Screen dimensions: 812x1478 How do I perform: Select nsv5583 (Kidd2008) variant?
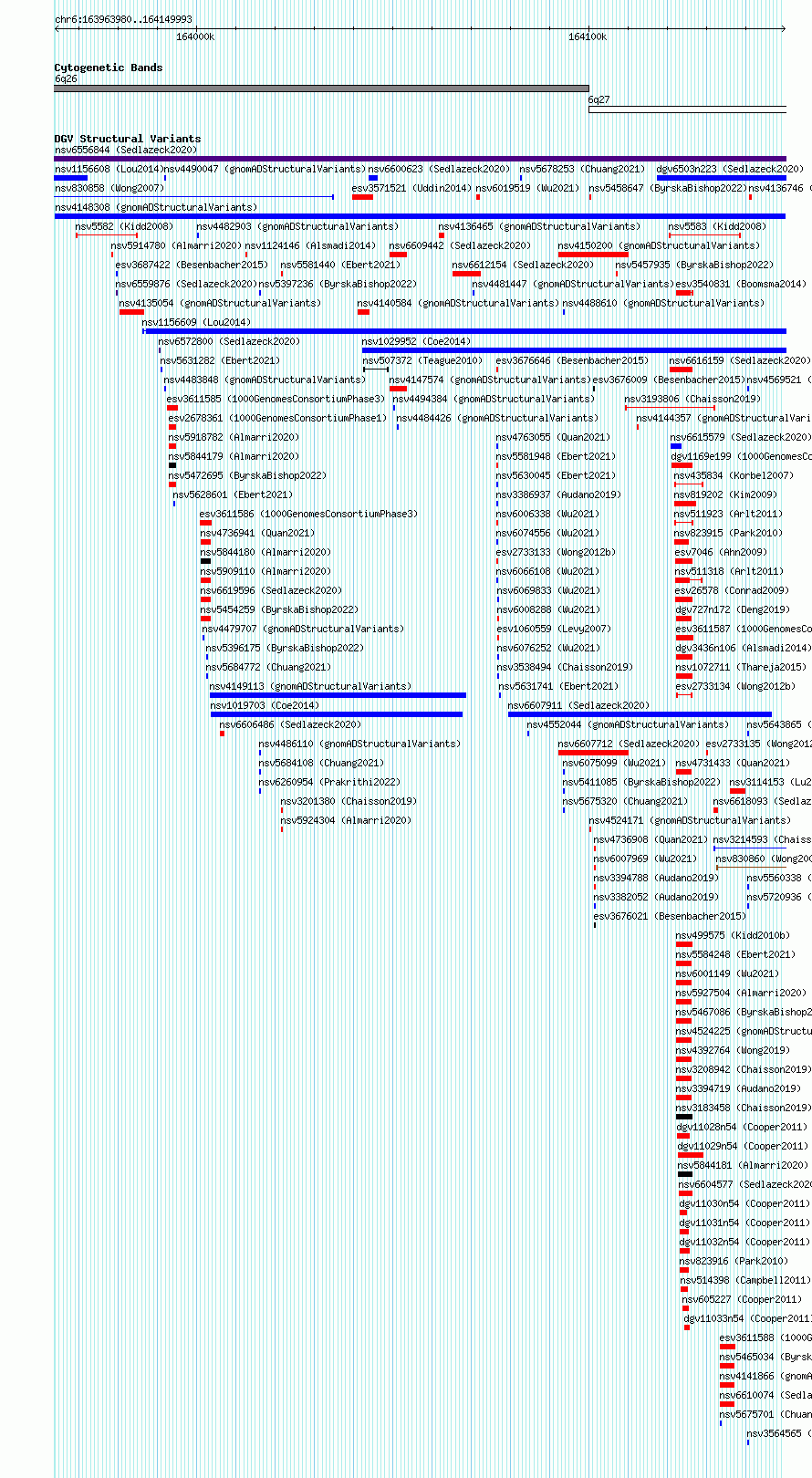point(717,226)
